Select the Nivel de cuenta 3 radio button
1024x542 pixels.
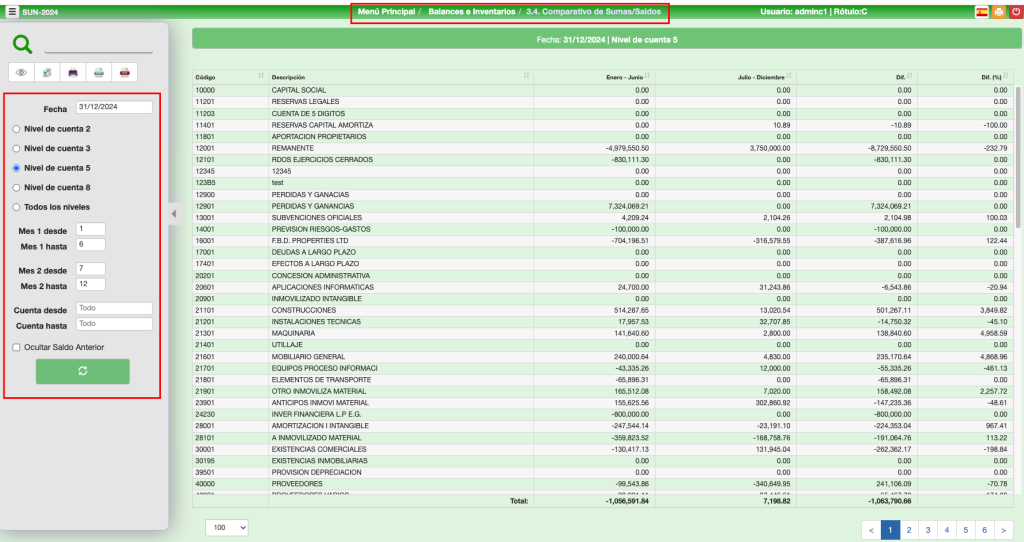click(x=16, y=148)
